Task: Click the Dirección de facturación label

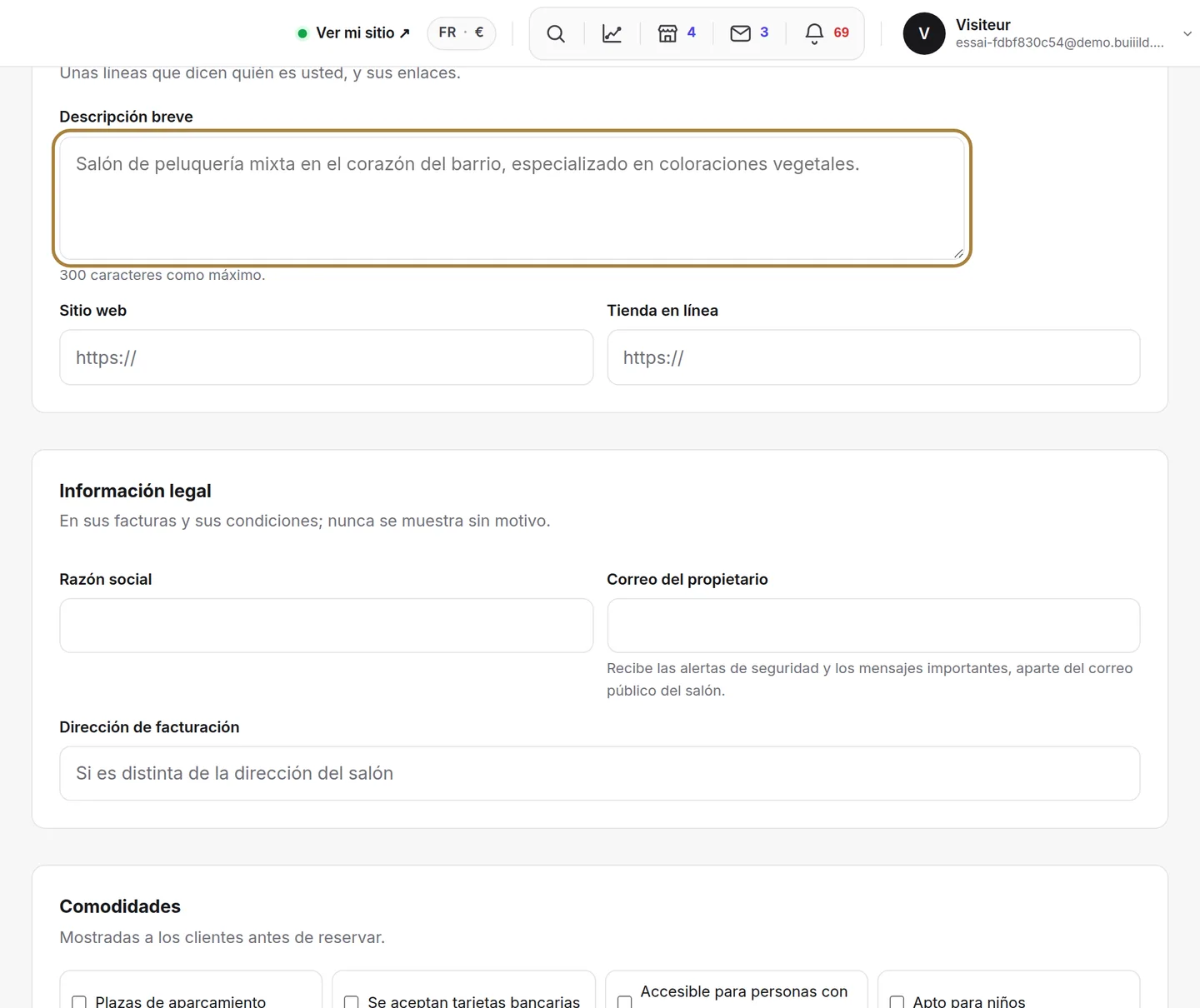Action: pyautogui.click(x=149, y=727)
